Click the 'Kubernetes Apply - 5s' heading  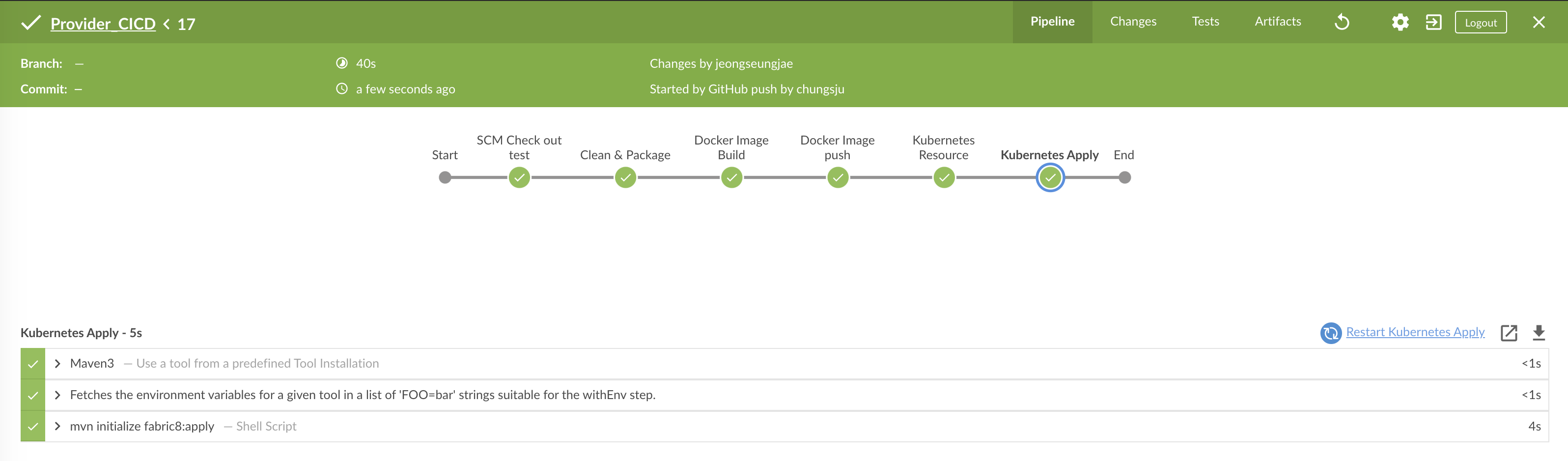[81, 333]
